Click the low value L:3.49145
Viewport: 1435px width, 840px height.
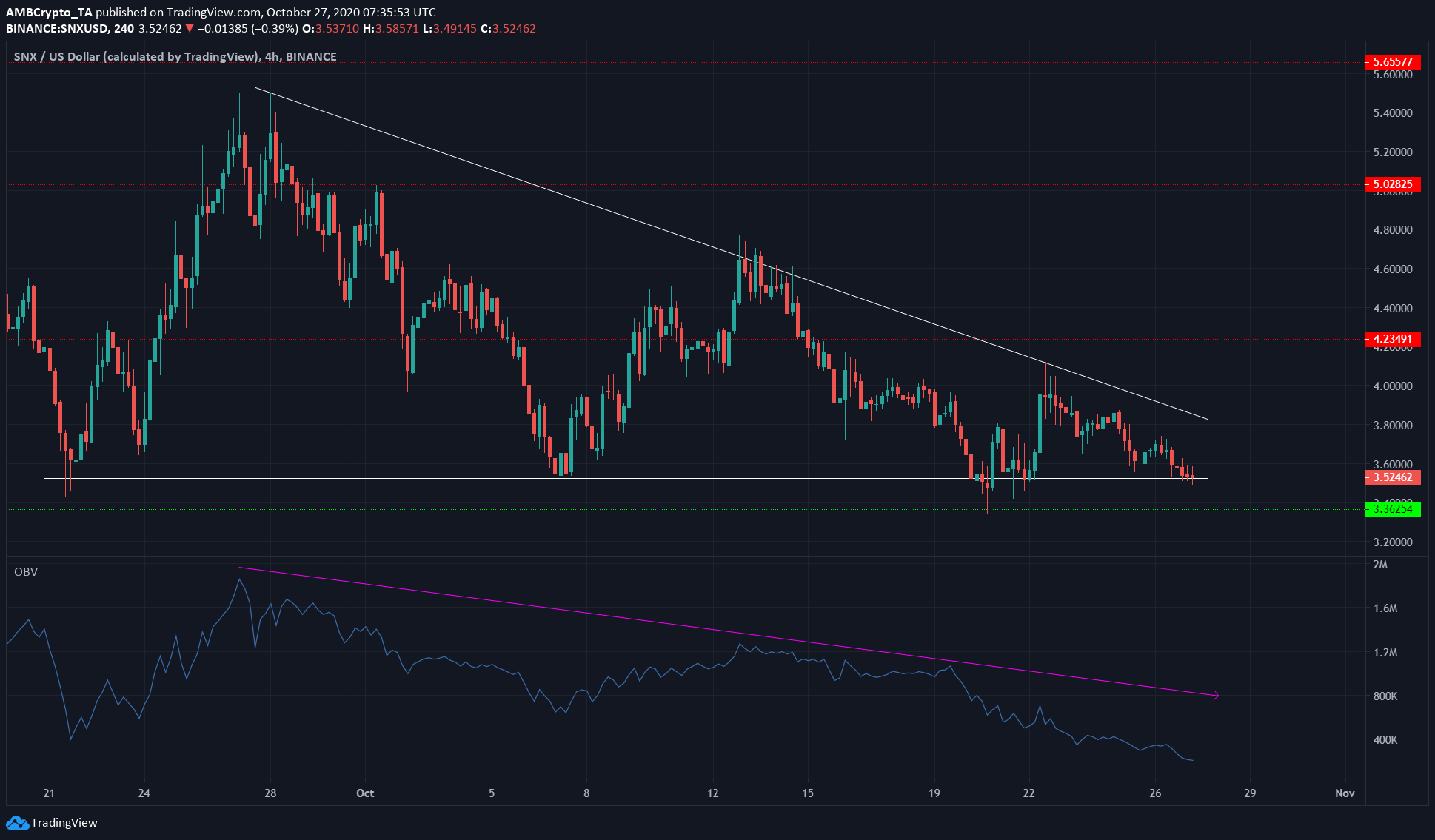click(449, 29)
